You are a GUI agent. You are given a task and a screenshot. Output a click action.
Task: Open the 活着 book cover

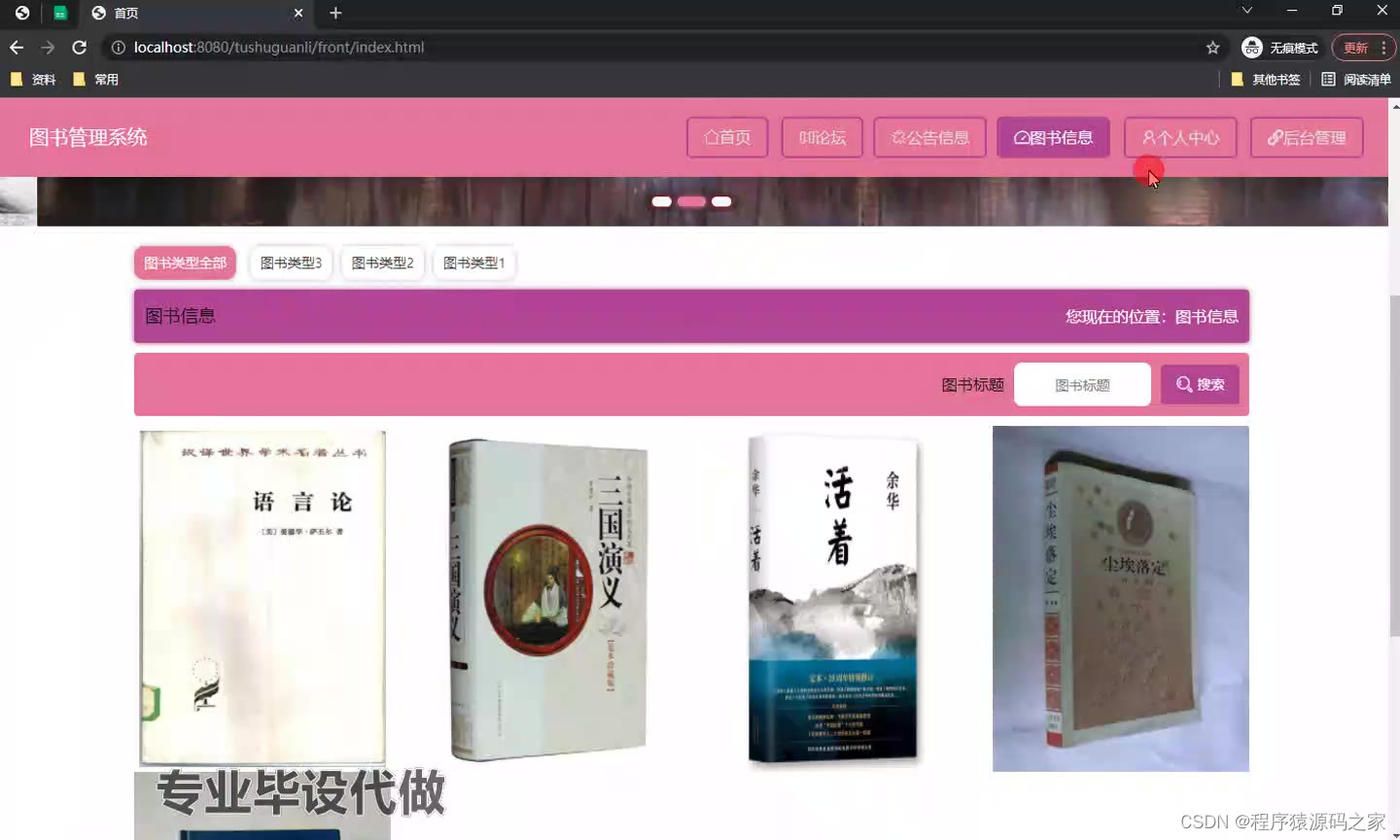click(833, 599)
